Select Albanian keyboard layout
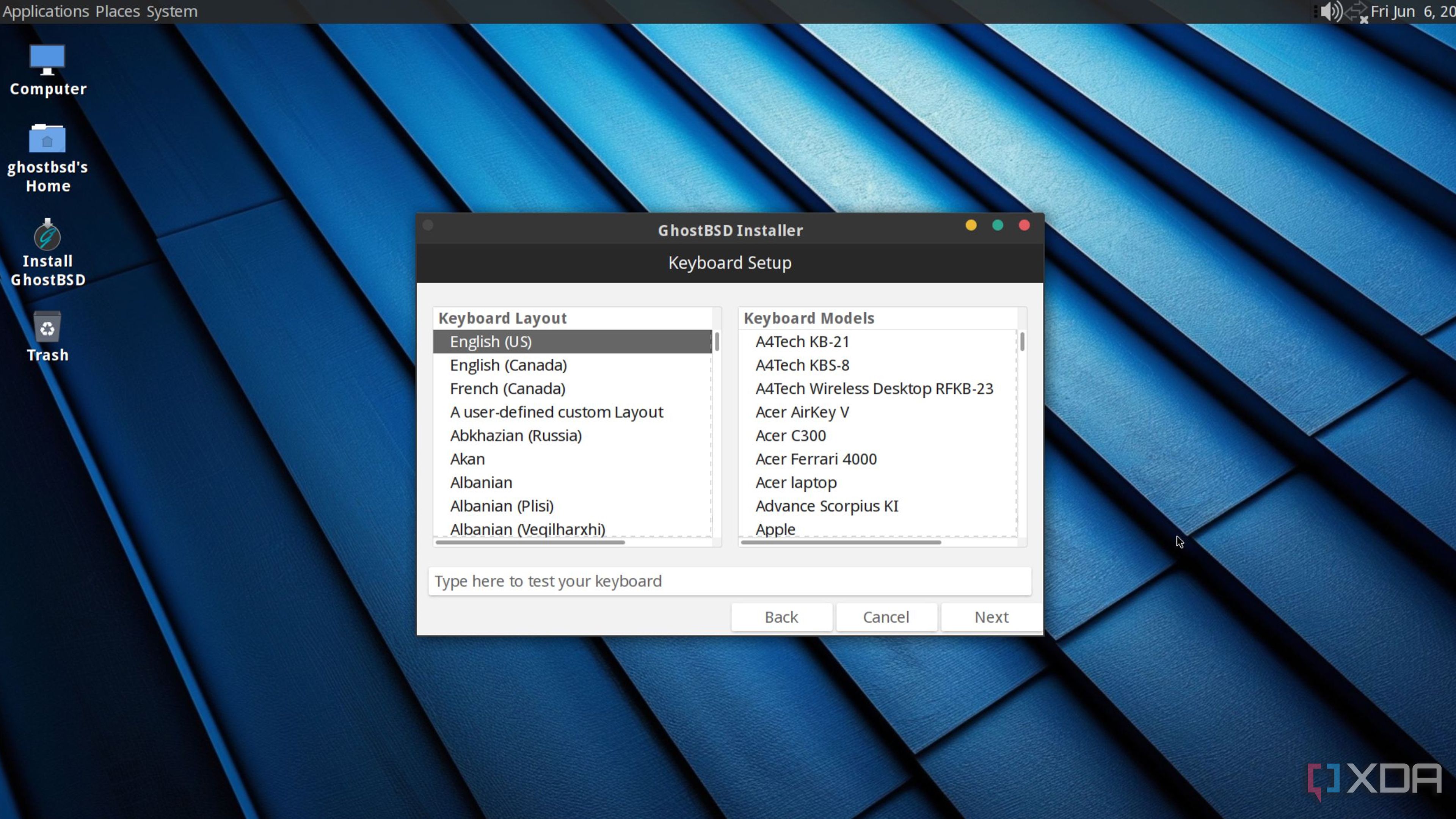The width and height of the screenshot is (1456, 819). click(x=572, y=482)
